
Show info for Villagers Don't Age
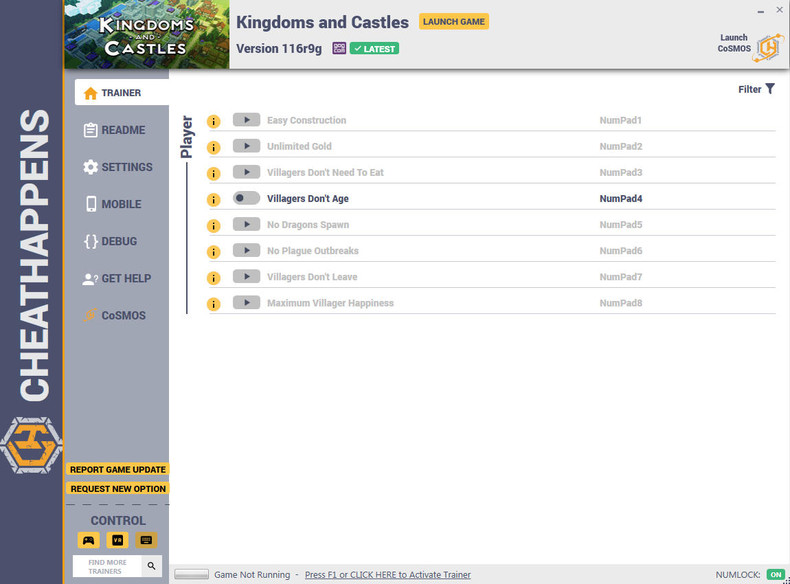214,200
